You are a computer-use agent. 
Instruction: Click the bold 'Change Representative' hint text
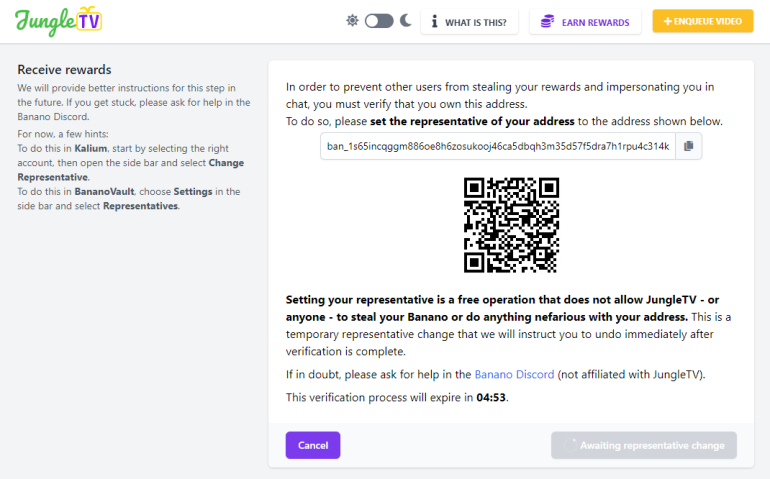coord(131,170)
